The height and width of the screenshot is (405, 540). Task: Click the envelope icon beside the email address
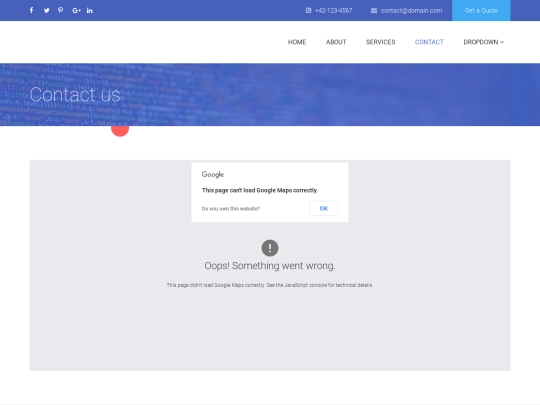[x=374, y=11]
